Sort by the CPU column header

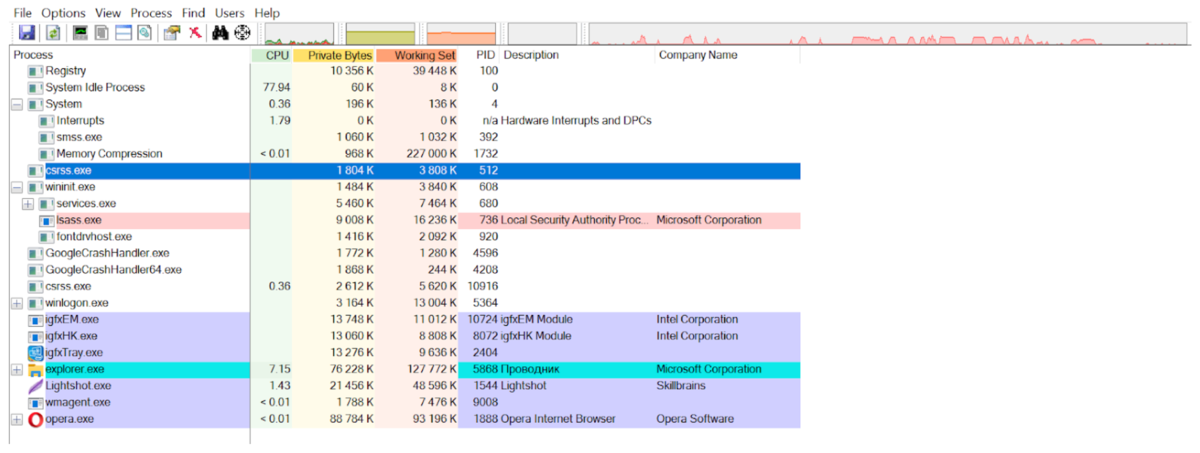click(x=272, y=55)
